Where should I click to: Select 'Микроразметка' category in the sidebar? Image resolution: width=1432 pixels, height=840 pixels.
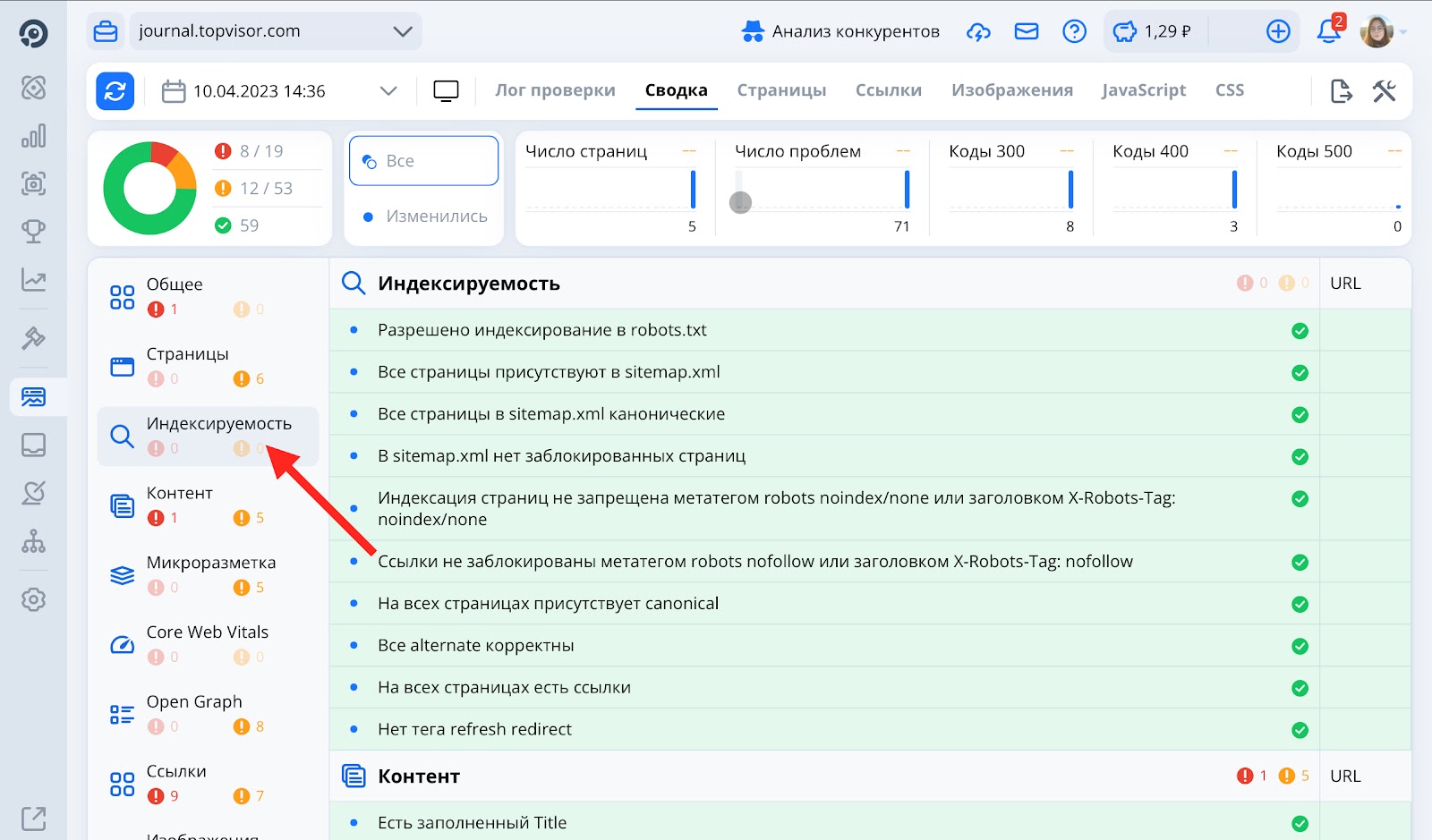click(x=210, y=563)
